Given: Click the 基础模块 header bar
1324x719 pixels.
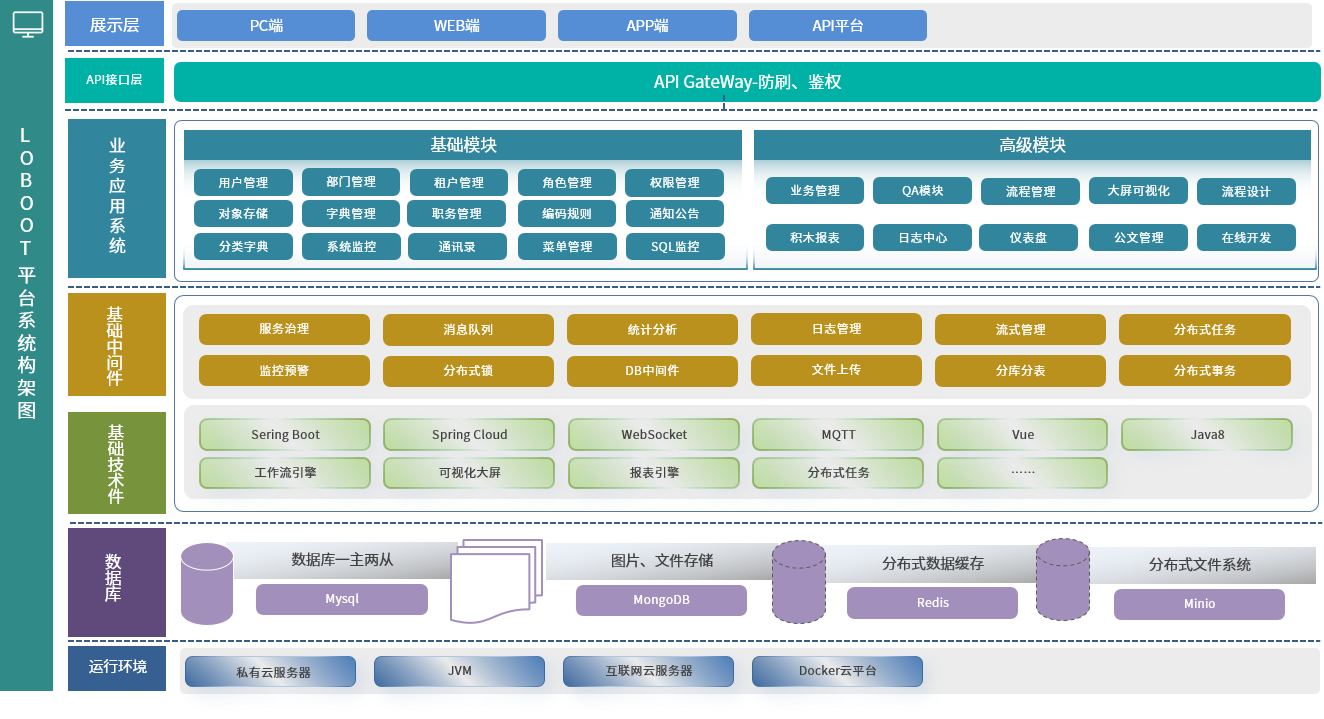Looking at the screenshot, I should point(462,146).
